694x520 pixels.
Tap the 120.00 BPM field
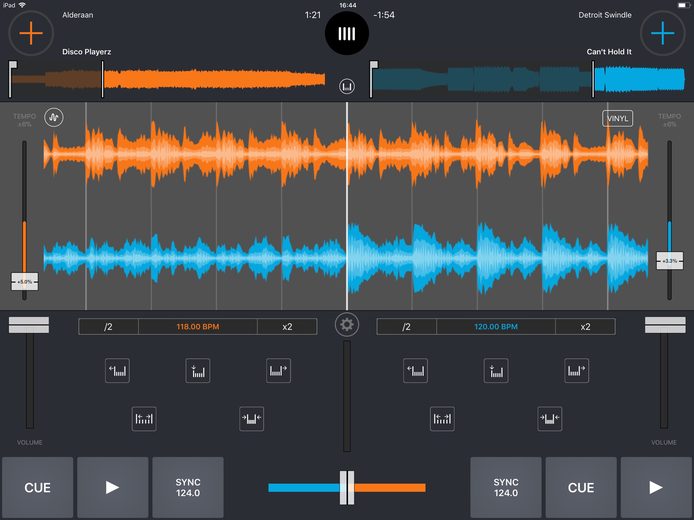click(496, 327)
